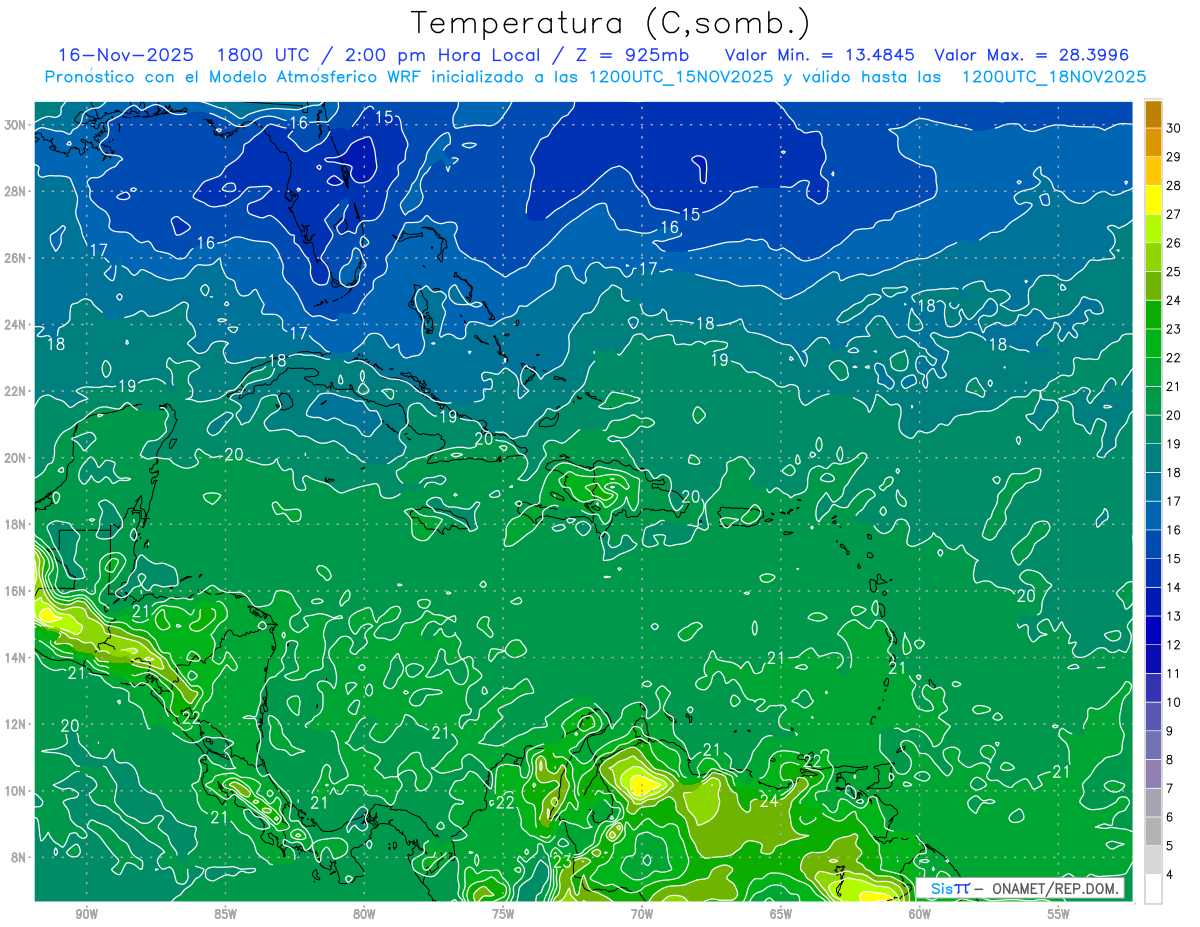1200x927 pixels.
Task: Click the '24N' latitude axis label
Action: coord(17,325)
